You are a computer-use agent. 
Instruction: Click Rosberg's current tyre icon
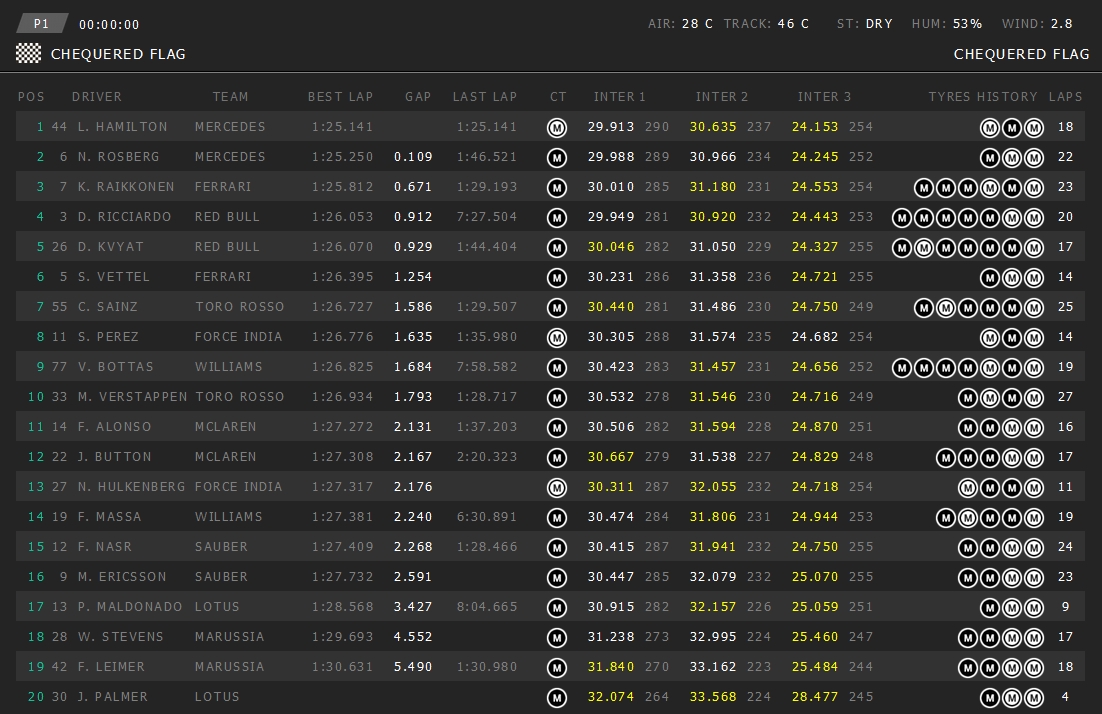(x=557, y=157)
